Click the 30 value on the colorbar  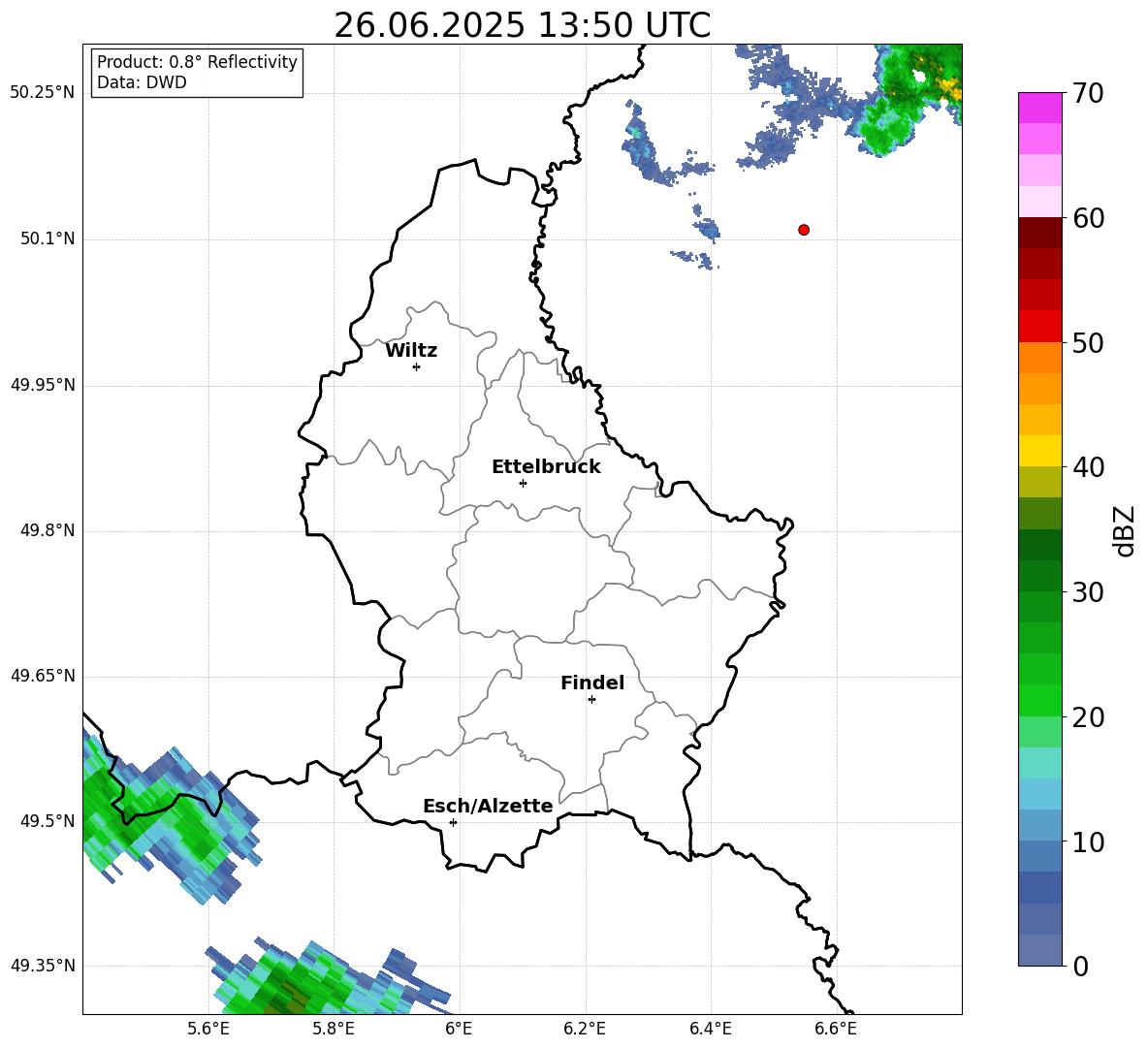[x=1088, y=592]
